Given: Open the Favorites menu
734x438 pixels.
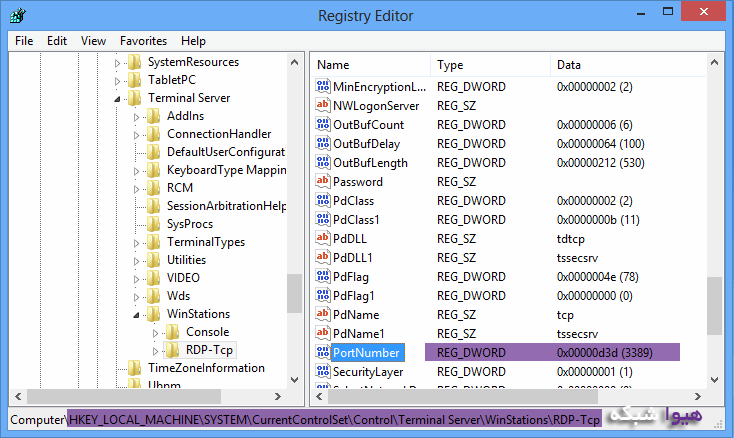Looking at the screenshot, I should (x=143, y=41).
